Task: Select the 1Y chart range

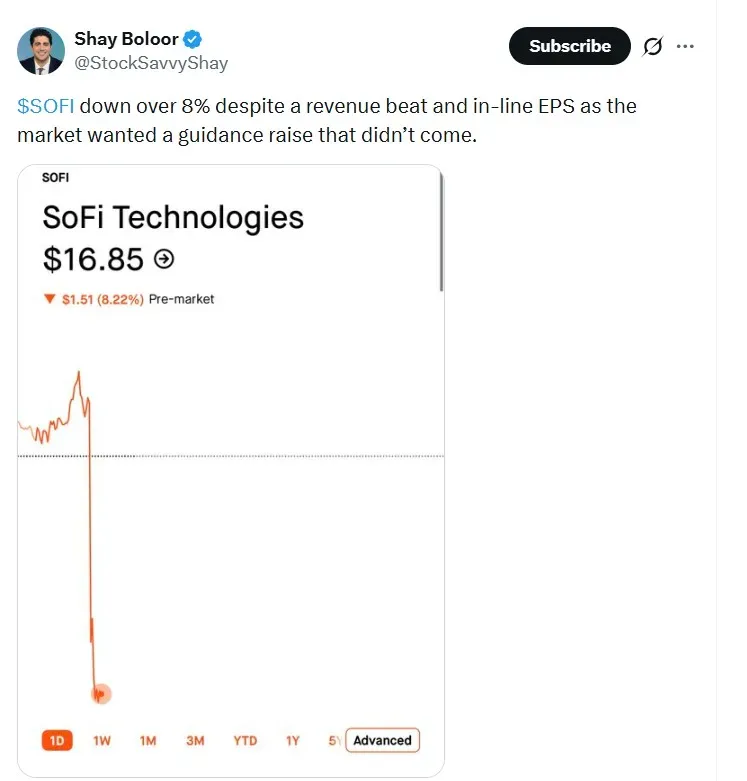Action: (292, 740)
